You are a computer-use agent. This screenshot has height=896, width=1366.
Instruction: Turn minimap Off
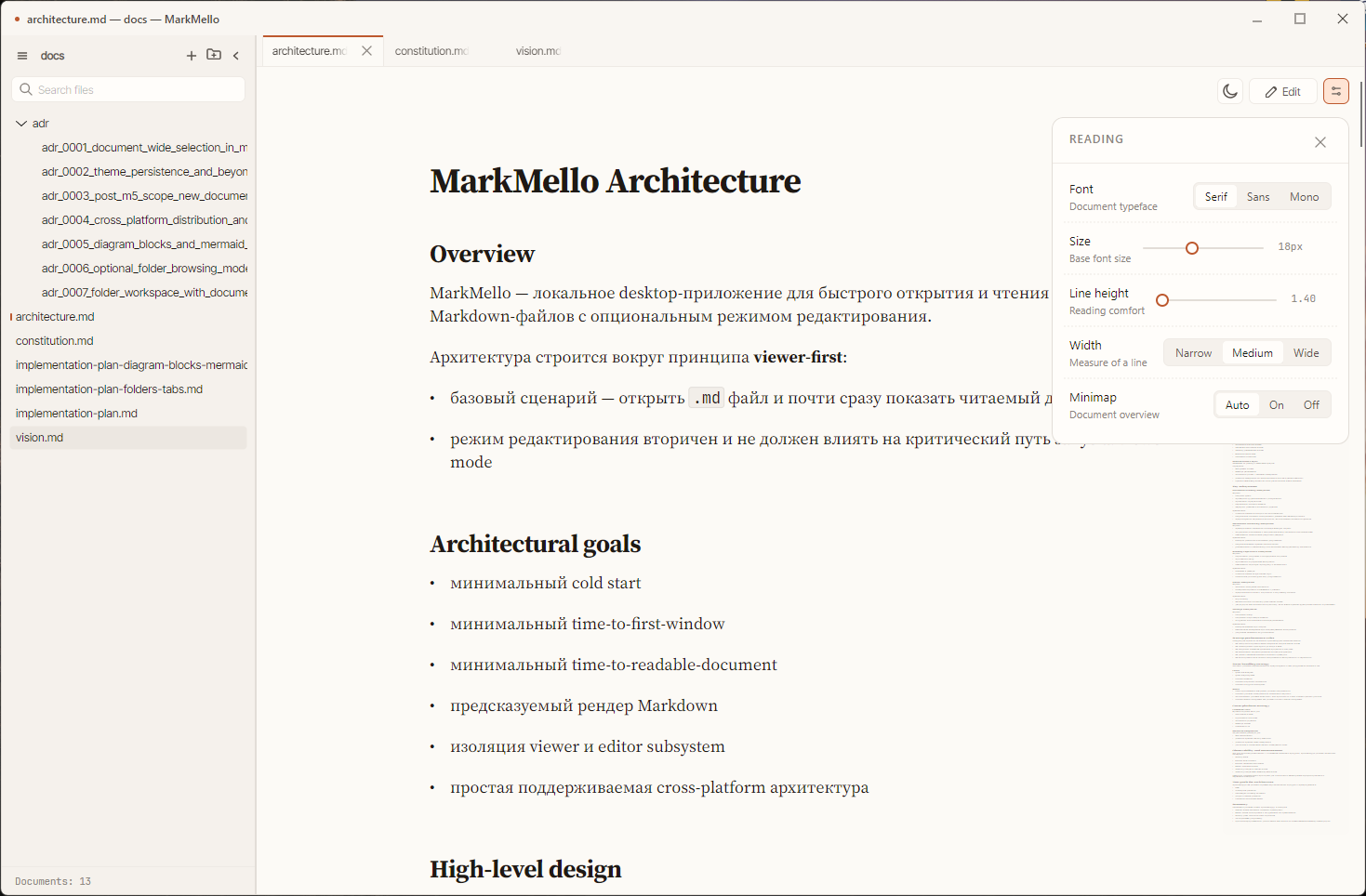pyautogui.click(x=1311, y=405)
